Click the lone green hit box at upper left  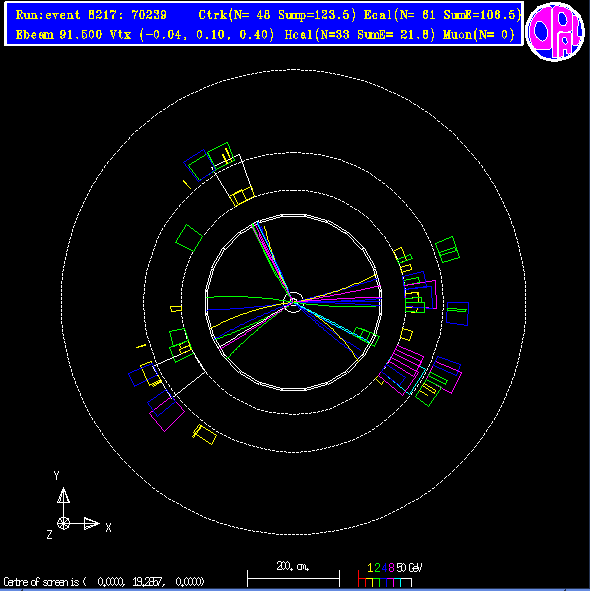tap(189, 238)
